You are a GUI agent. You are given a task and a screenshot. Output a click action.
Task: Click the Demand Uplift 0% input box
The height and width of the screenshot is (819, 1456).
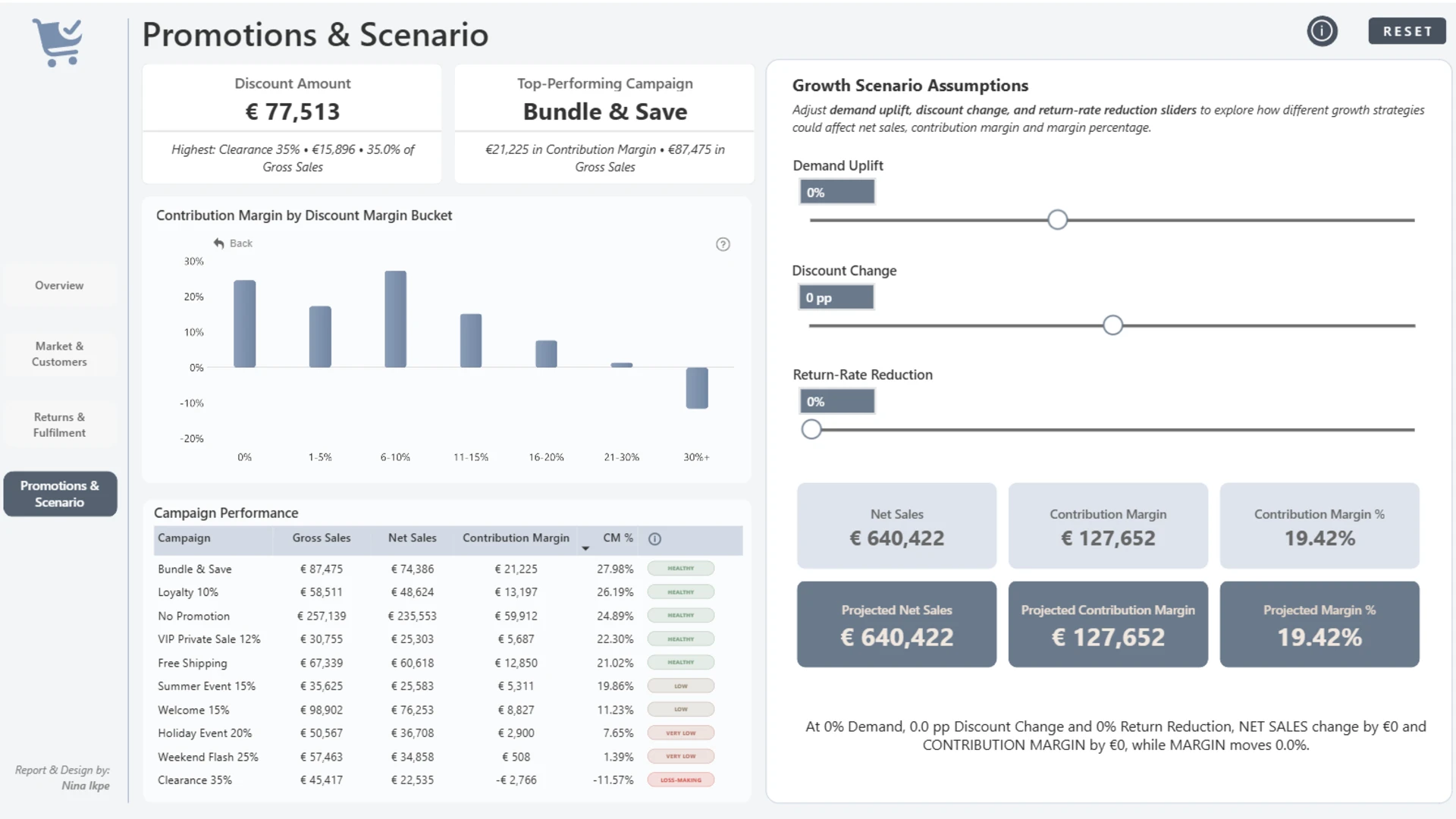pyautogui.click(x=837, y=192)
